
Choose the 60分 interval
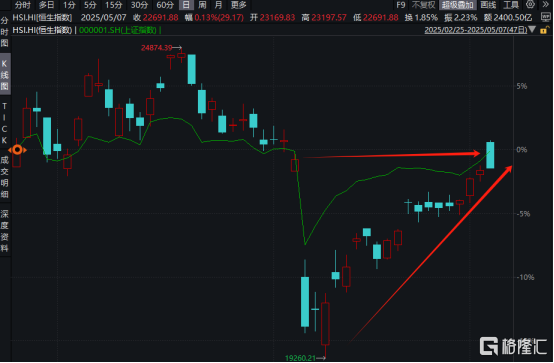(x=165, y=5)
